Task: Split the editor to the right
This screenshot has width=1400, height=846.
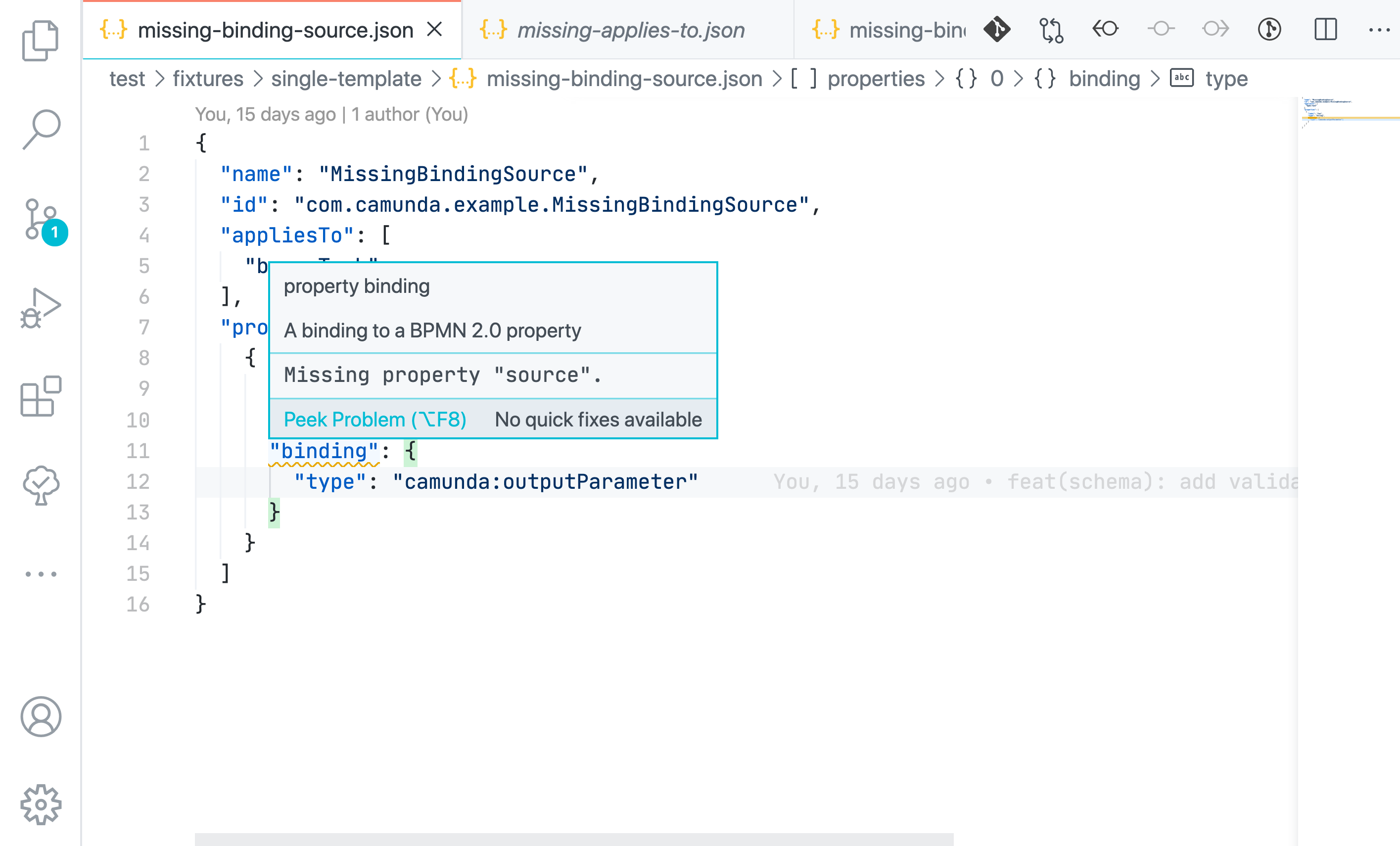Action: [x=1325, y=30]
